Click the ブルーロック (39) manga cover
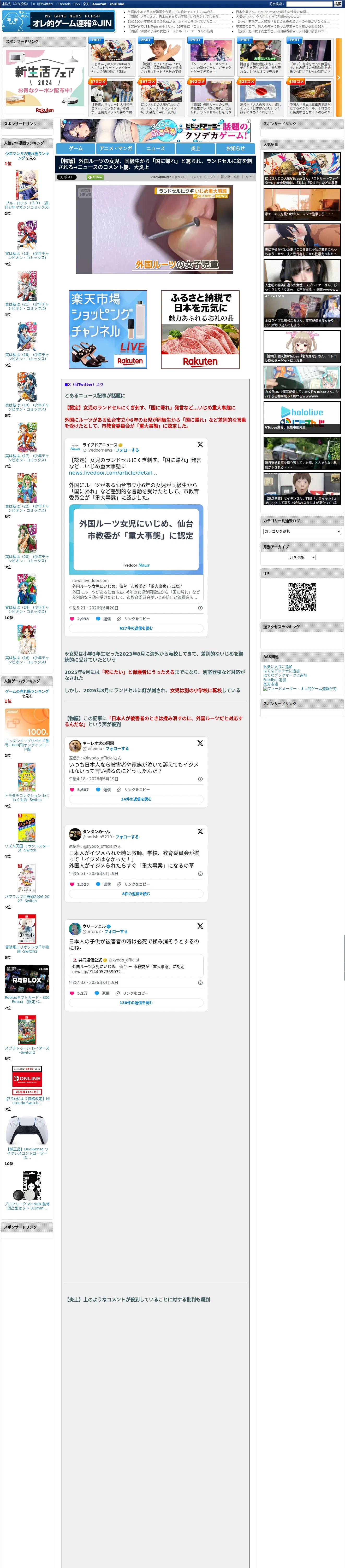The height and width of the screenshot is (1568, 345). (x=27, y=185)
